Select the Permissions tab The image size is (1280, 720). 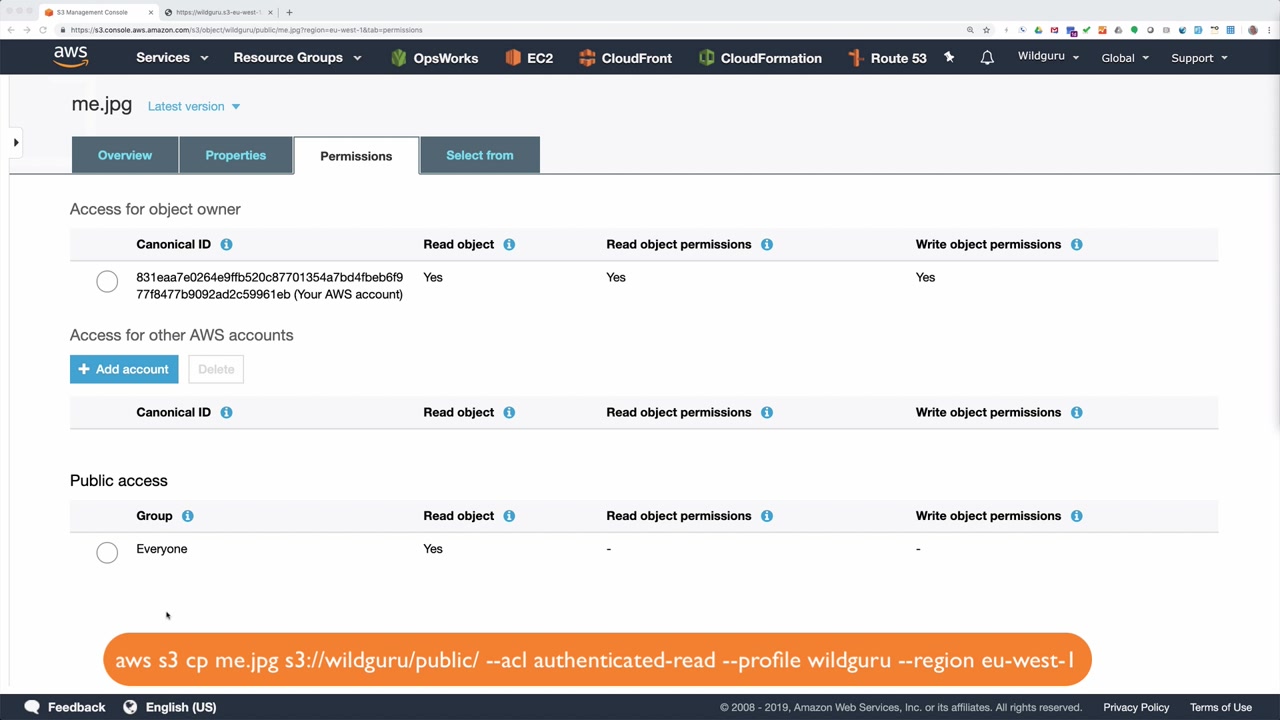(356, 156)
